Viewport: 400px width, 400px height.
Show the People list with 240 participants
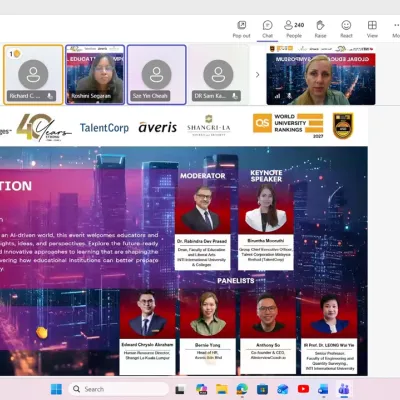(x=294, y=29)
